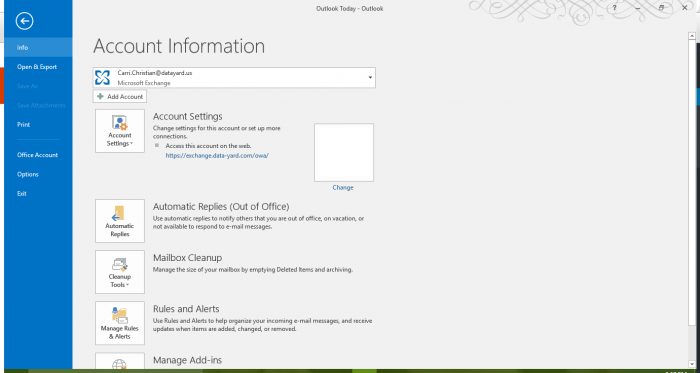Click 'Access this account on the web' text
This screenshot has height=373, width=700.
tap(208, 146)
